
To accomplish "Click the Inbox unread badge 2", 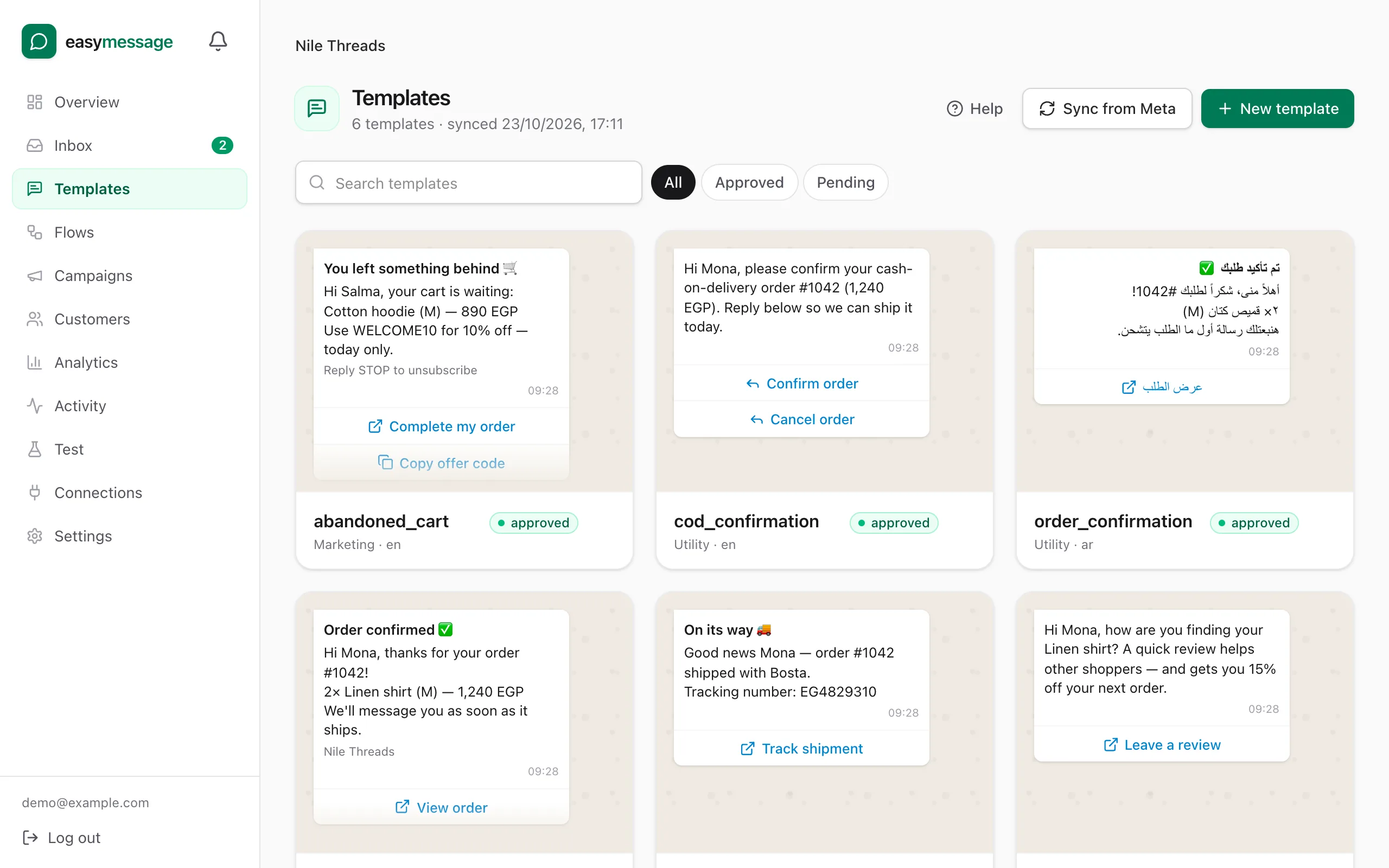I will point(222,145).
